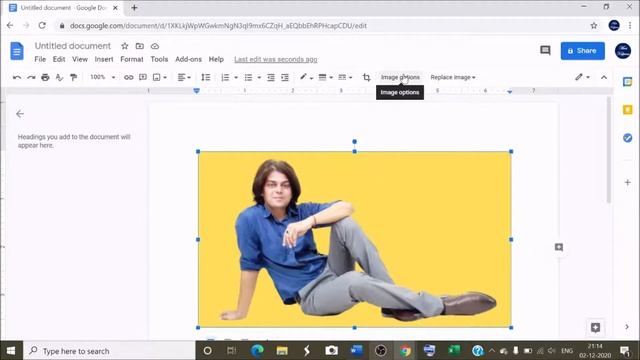Image resolution: width=640 pixels, height=360 pixels.
Task: Toggle the bulleted list icon
Action: (248, 77)
